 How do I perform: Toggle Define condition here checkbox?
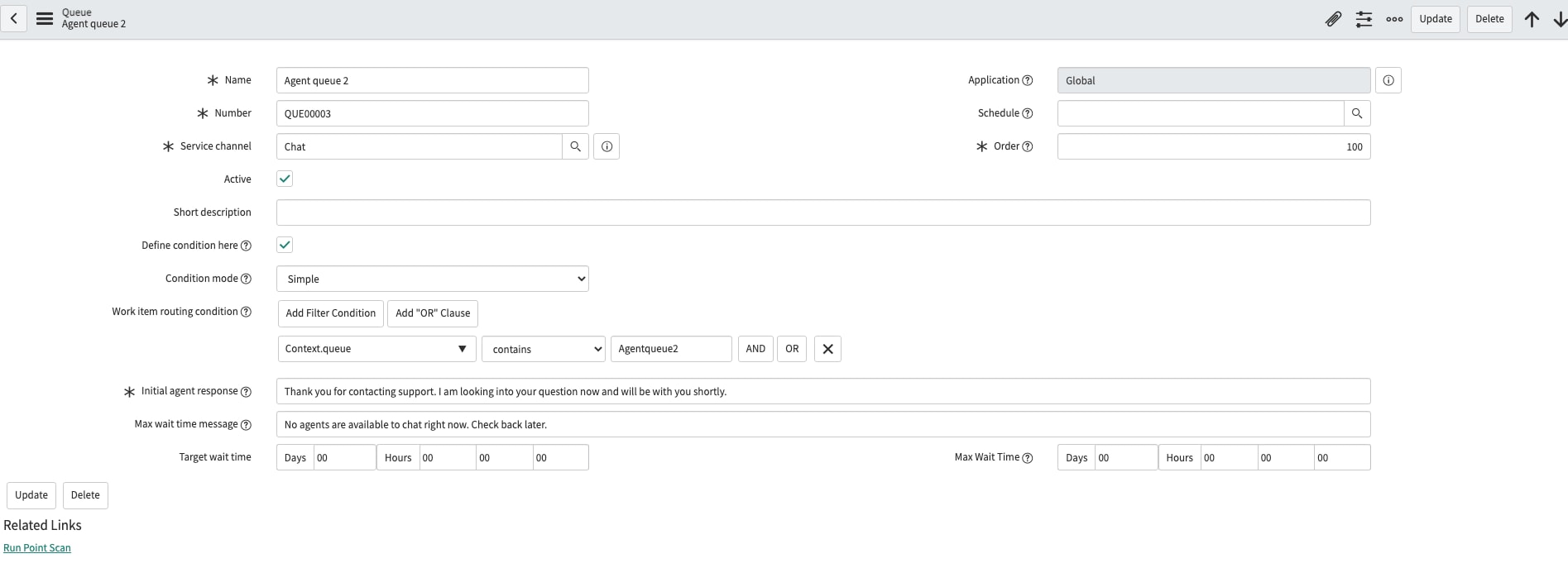[x=285, y=245]
